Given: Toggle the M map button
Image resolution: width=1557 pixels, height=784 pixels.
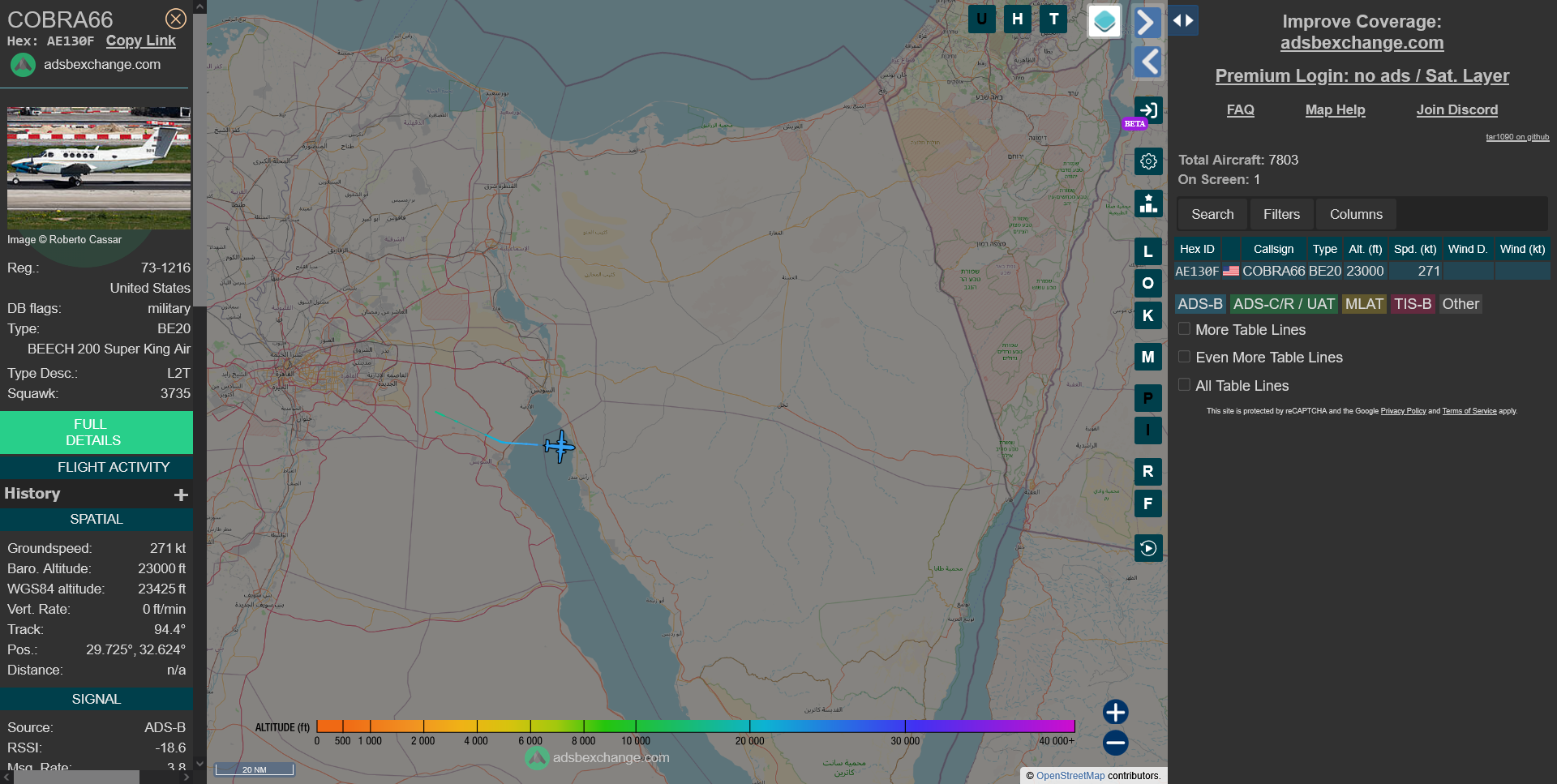Looking at the screenshot, I should (x=1148, y=357).
